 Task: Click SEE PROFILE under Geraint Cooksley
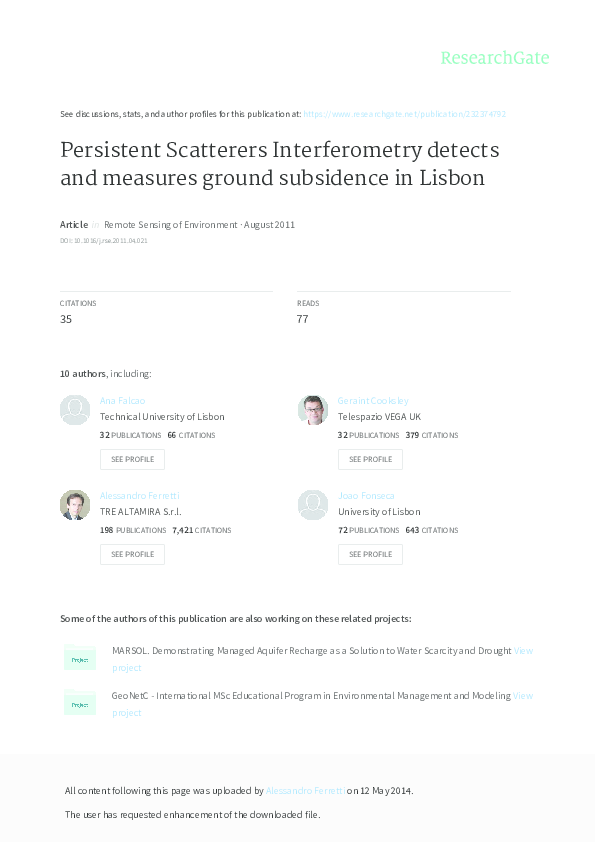tap(370, 459)
